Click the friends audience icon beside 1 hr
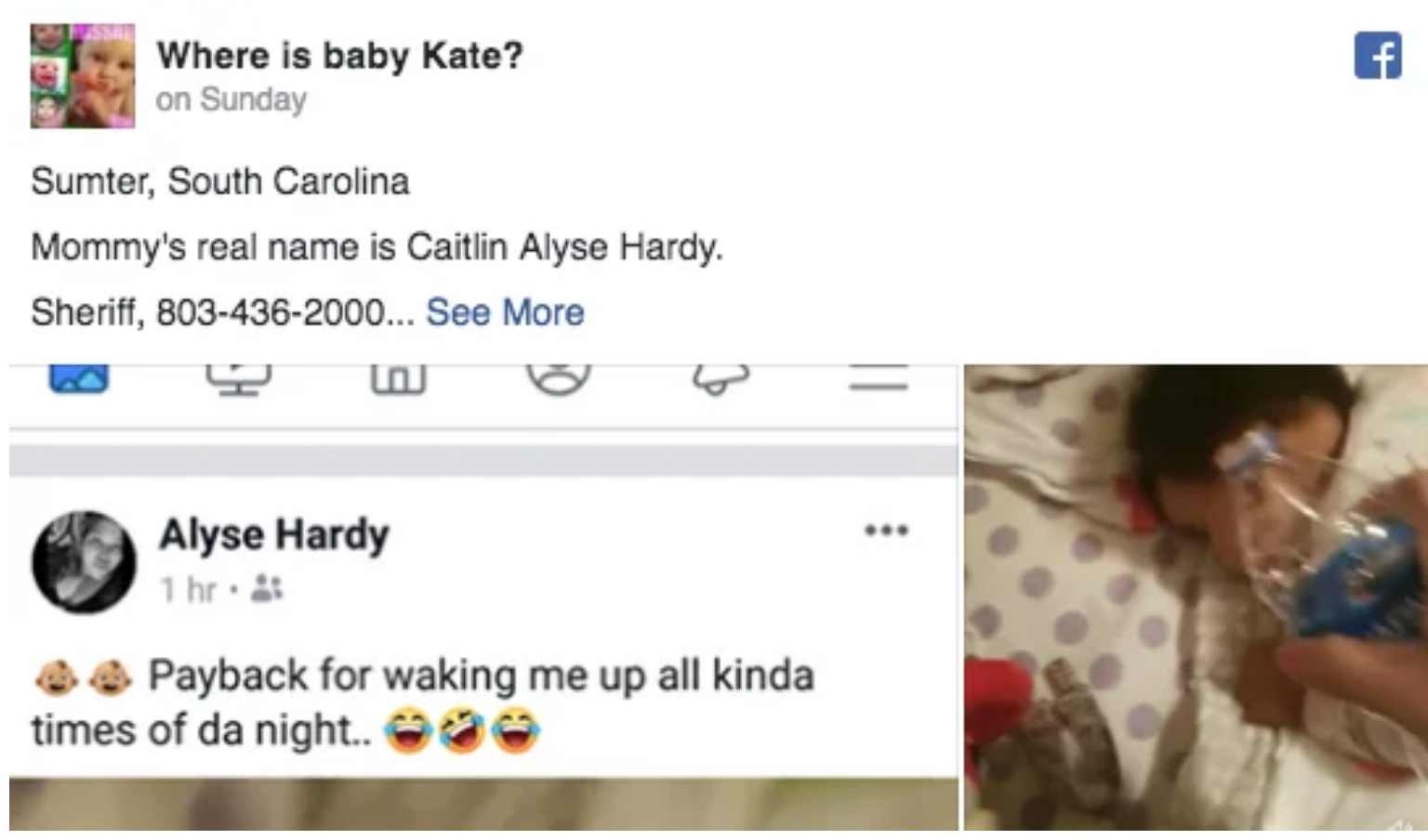The width and height of the screenshot is (1428, 840). [x=267, y=588]
